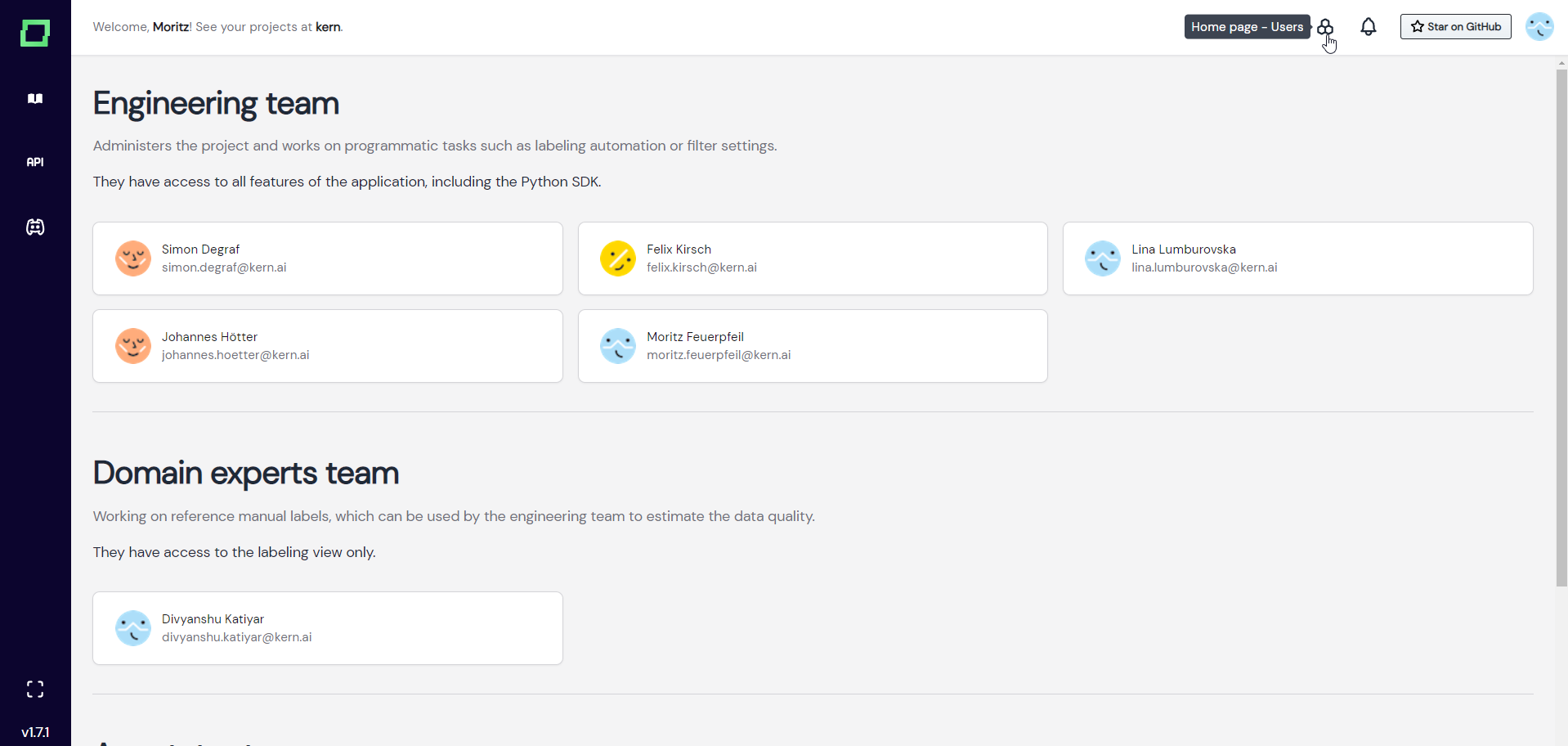This screenshot has height=746, width=1568.
Task: Click the green Kern logo in sidebar
Action: pos(35,34)
